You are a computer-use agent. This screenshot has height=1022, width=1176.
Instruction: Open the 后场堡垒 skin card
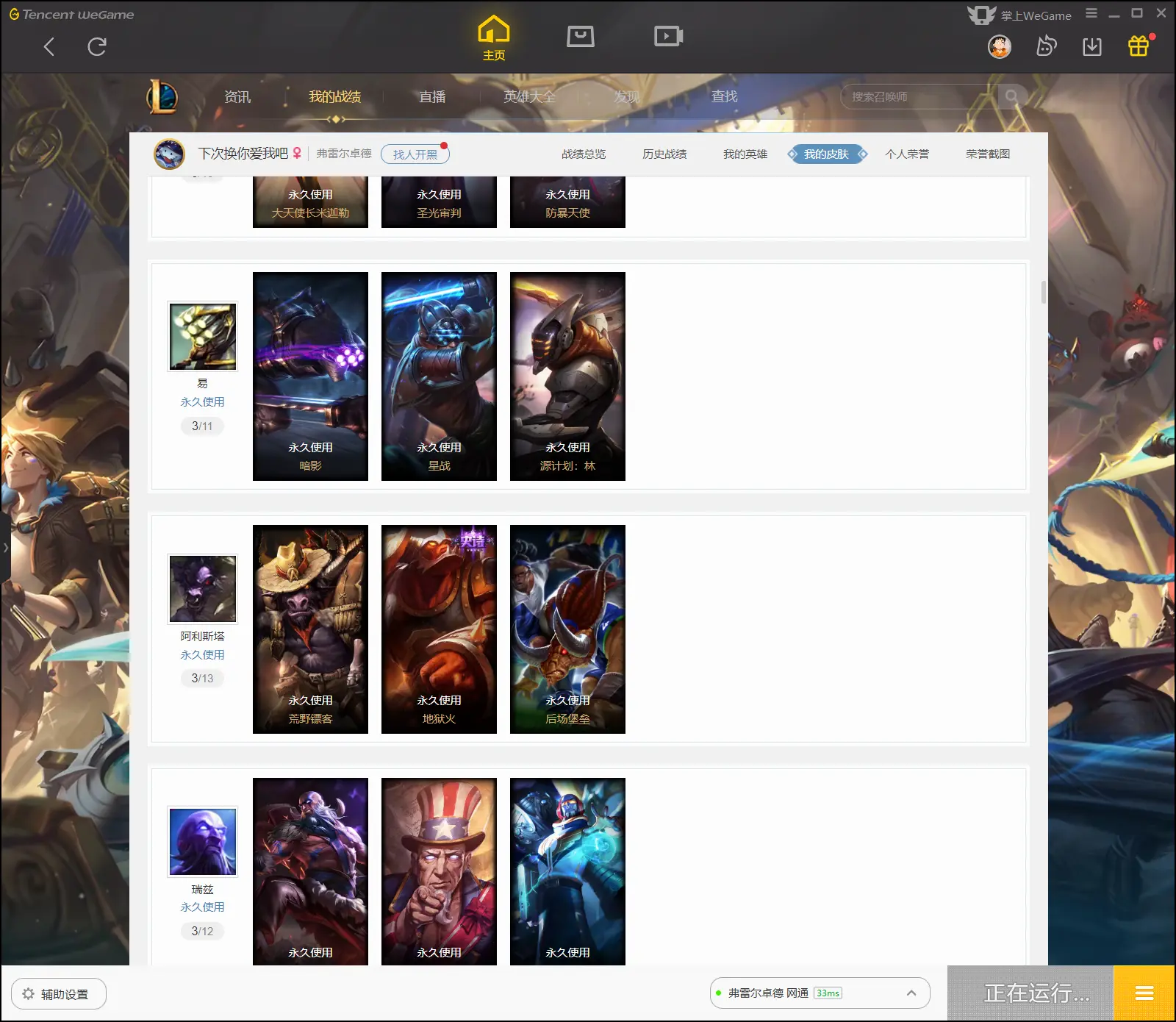pos(567,629)
